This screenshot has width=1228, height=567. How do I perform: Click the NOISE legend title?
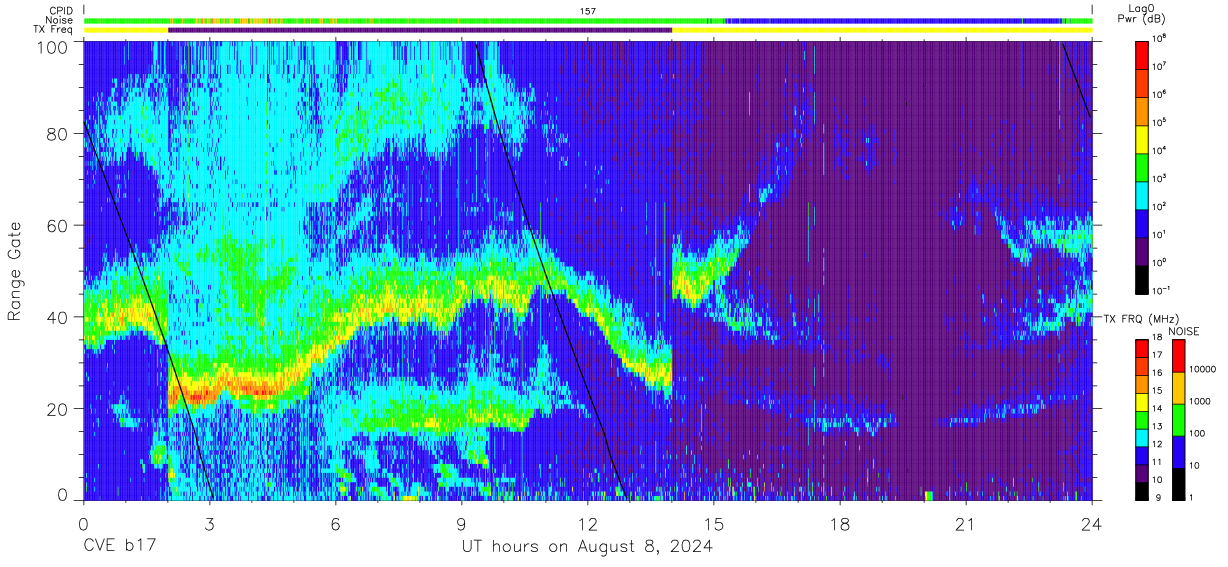pyautogui.click(x=1183, y=330)
